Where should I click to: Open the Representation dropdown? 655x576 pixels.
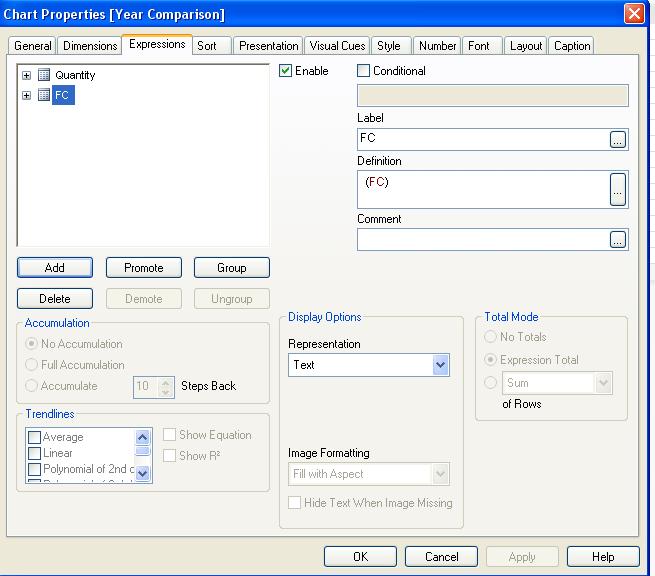(x=440, y=366)
